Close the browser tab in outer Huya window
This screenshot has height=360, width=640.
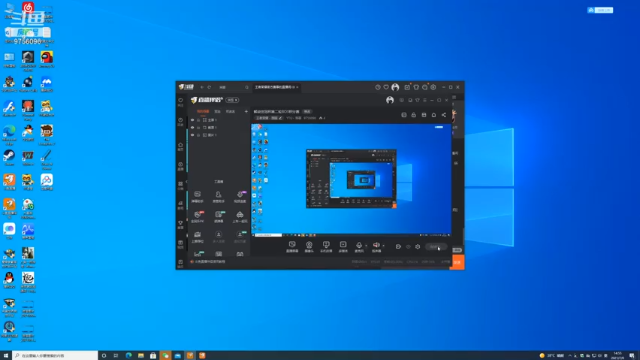point(298,87)
